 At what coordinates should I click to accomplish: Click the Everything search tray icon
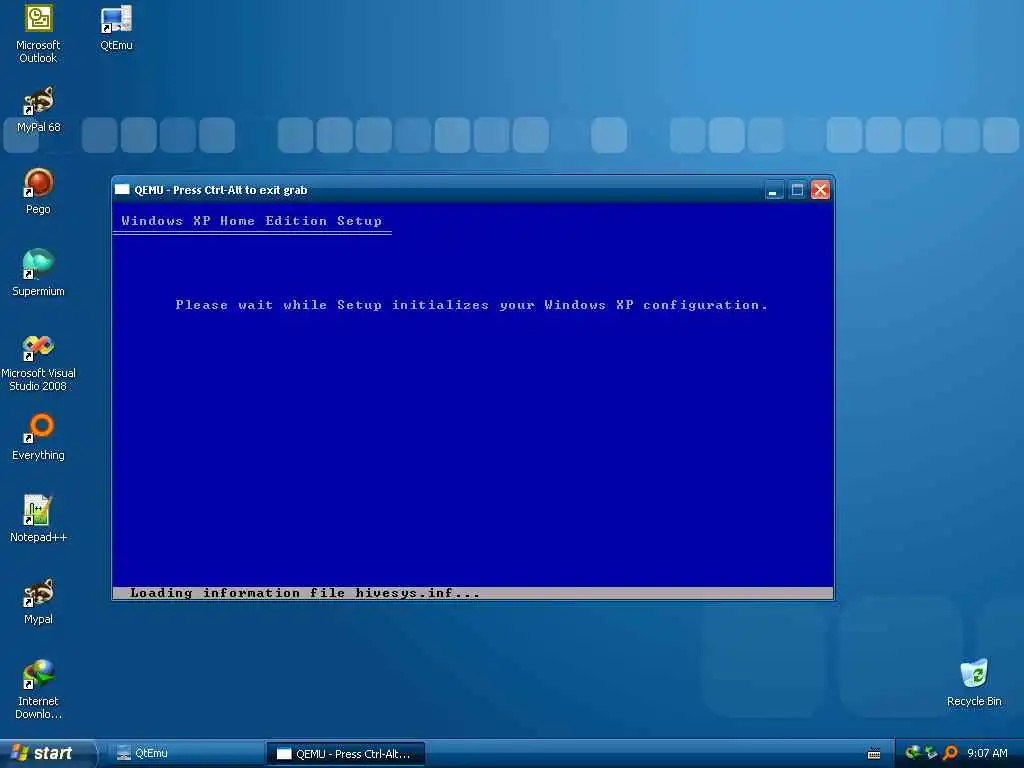click(950, 753)
